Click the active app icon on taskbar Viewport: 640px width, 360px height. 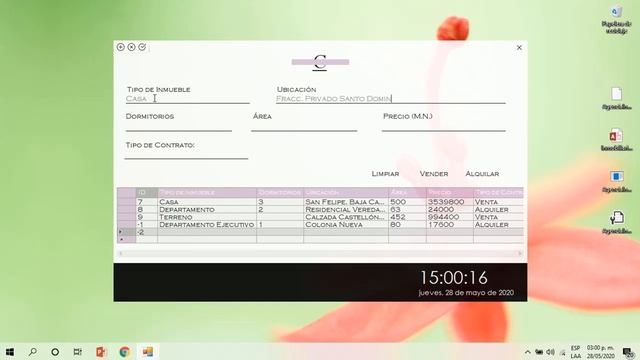pos(148,351)
